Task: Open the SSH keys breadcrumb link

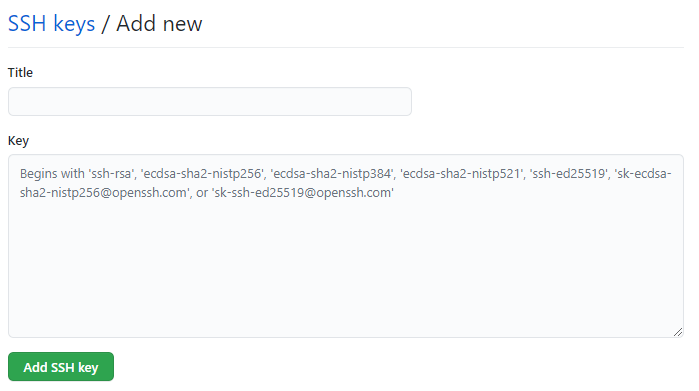Action: 51,24
